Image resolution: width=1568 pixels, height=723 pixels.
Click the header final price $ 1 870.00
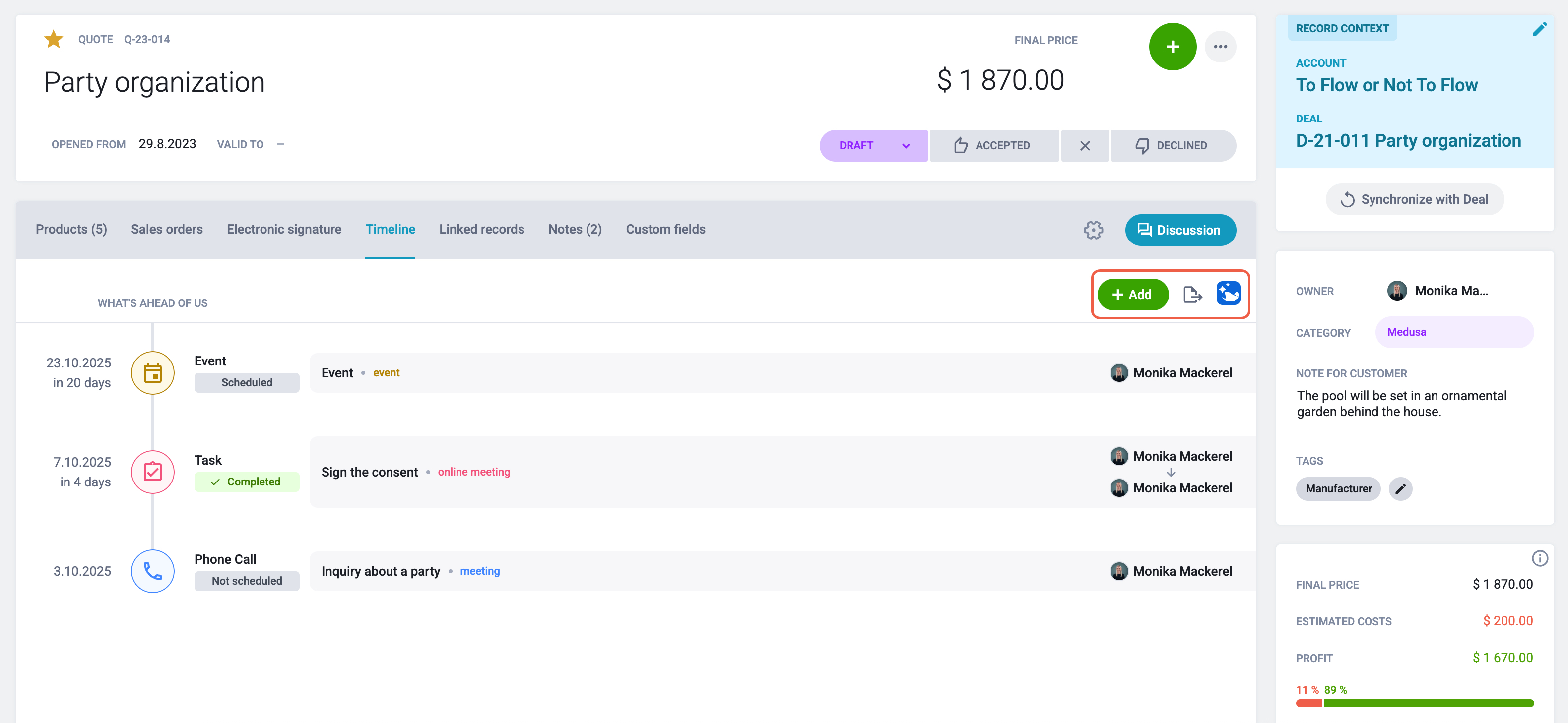click(x=1001, y=80)
